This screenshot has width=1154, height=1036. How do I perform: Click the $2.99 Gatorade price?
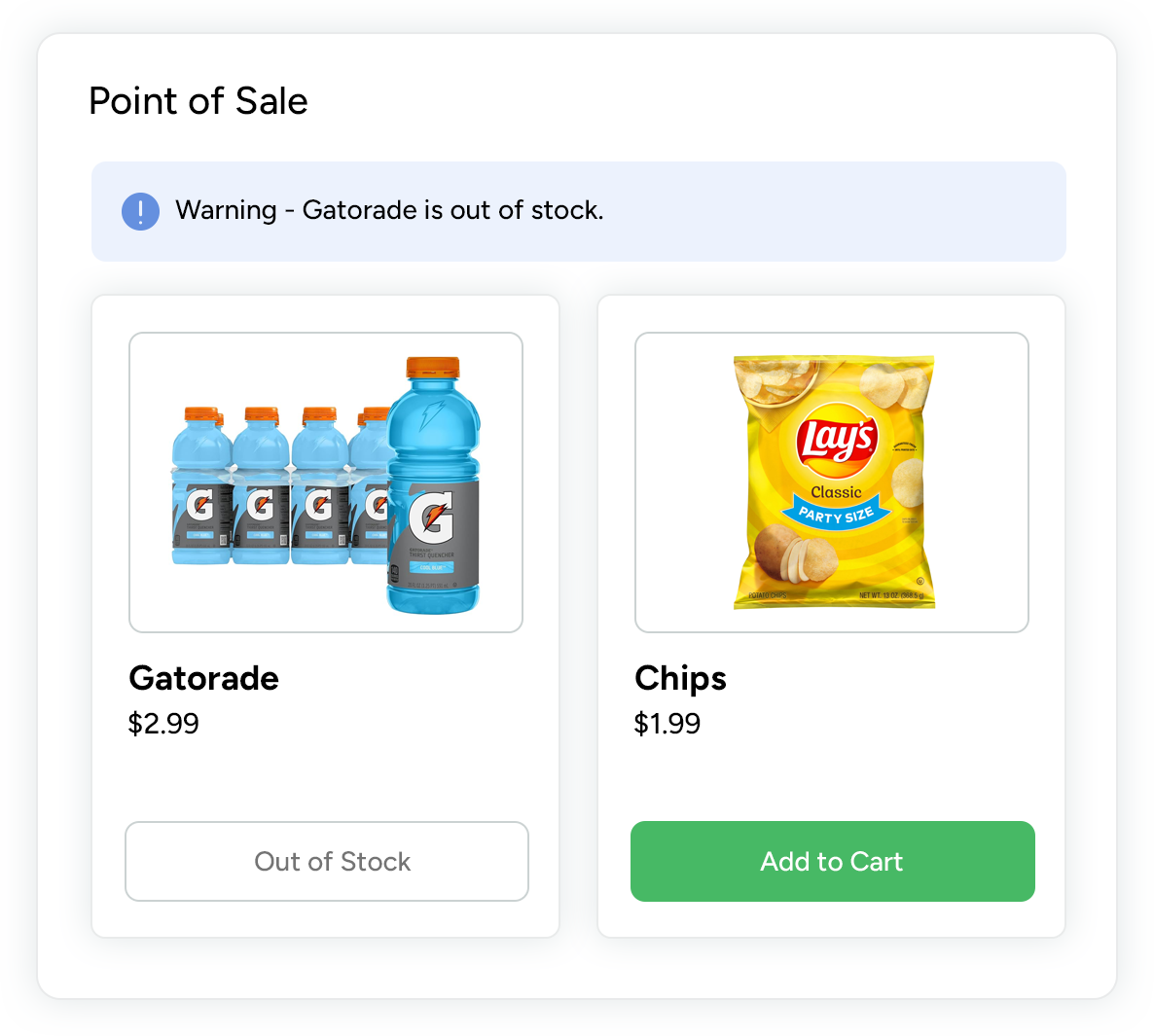pos(163,724)
